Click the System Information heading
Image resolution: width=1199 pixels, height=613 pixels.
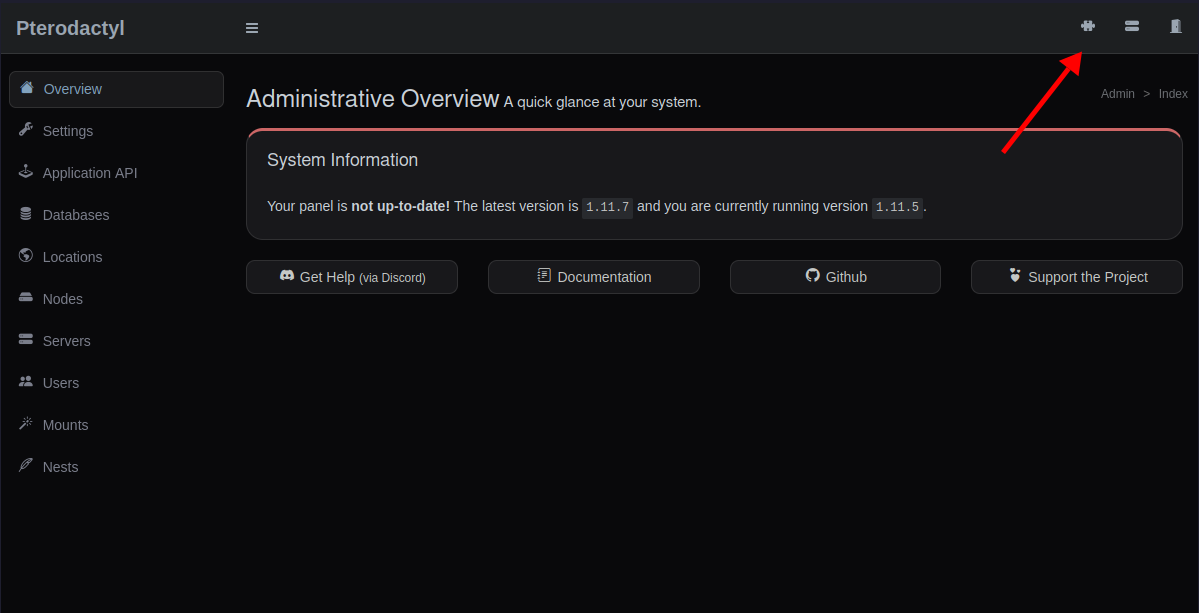[343, 161]
